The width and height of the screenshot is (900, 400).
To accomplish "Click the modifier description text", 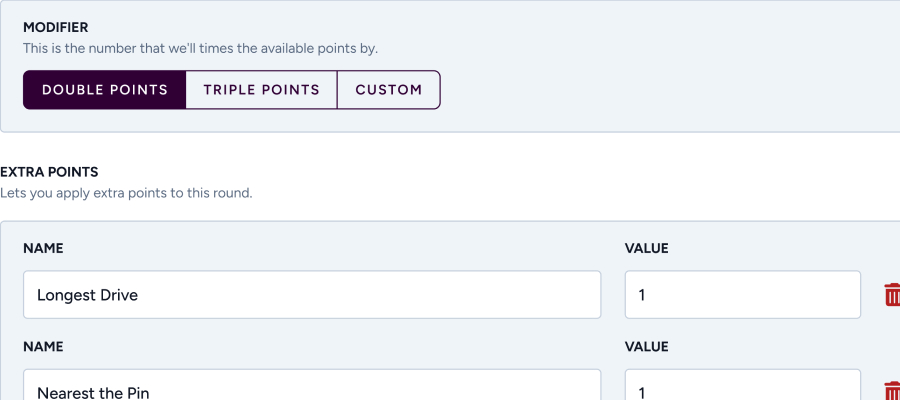I will point(200,48).
